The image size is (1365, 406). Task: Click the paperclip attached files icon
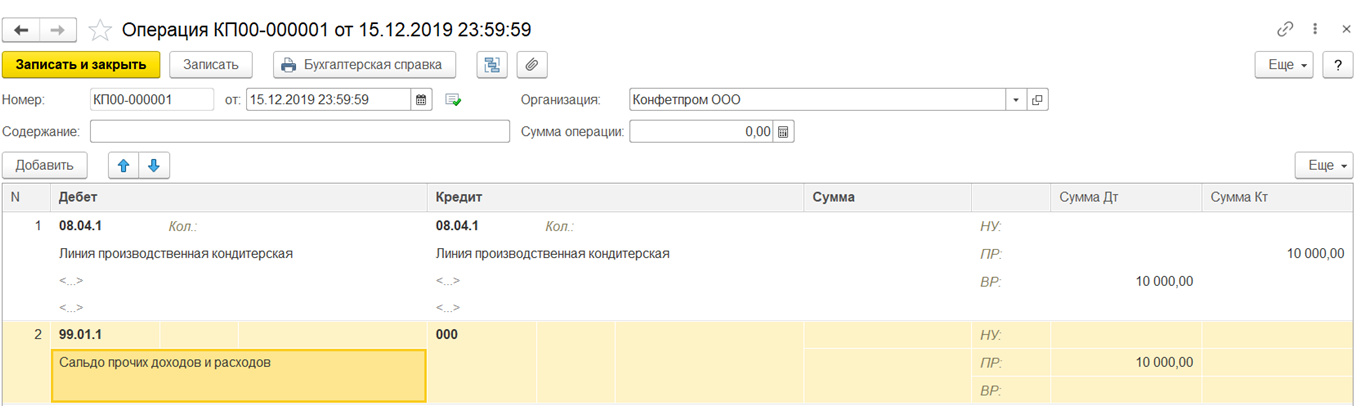(x=532, y=65)
